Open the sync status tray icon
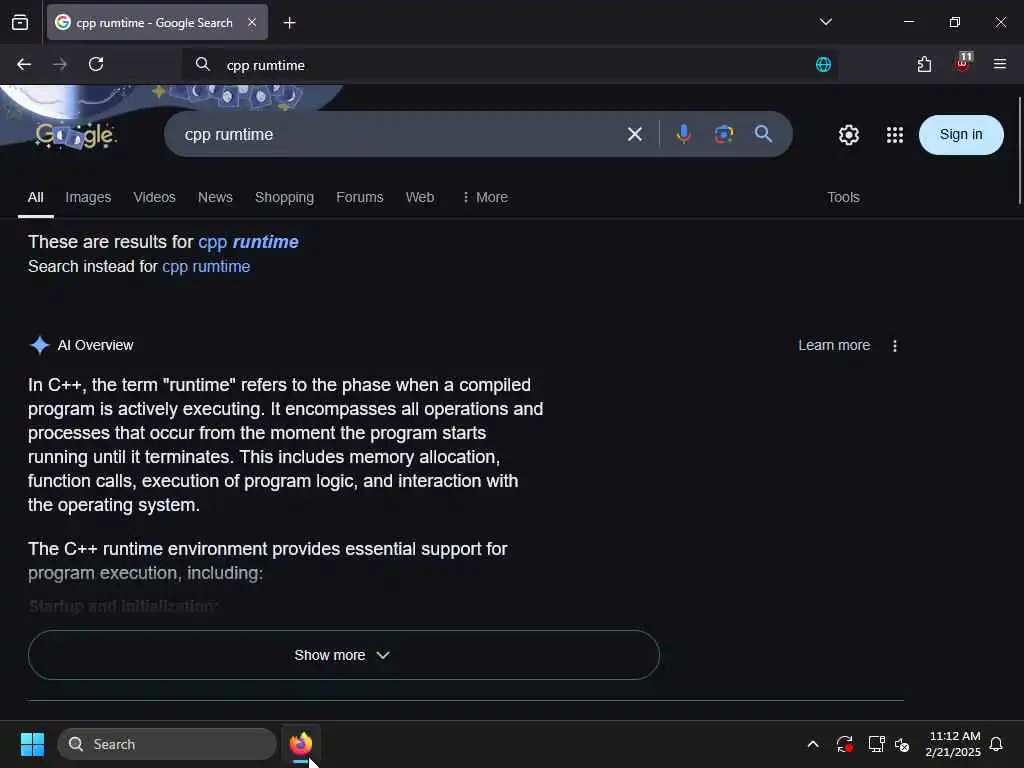The image size is (1024, 768). click(x=844, y=744)
